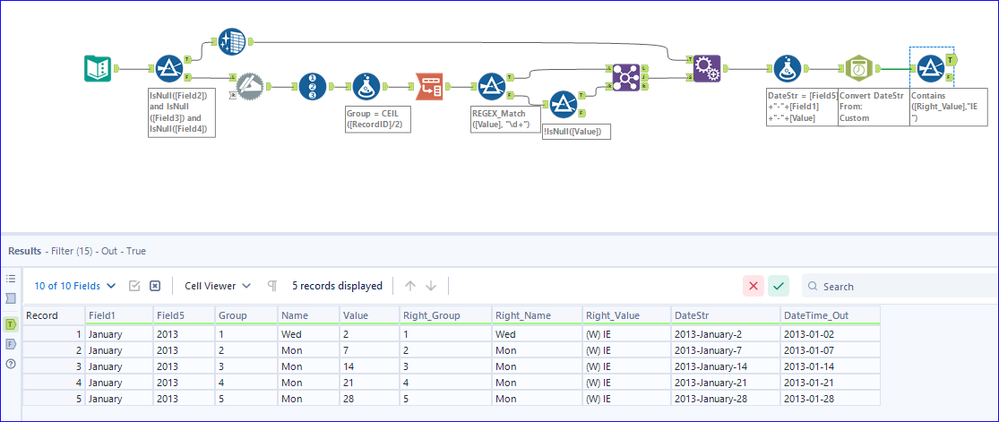The image size is (999, 422).
Task: Select the DateTime Convert DateStr tool
Action: [x=859, y=68]
